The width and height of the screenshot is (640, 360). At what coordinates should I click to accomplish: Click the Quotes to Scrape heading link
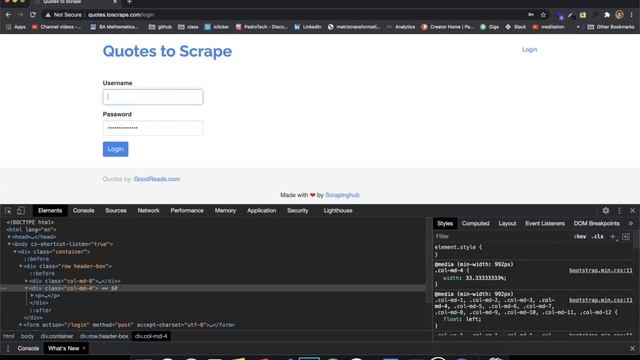point(167,51)
